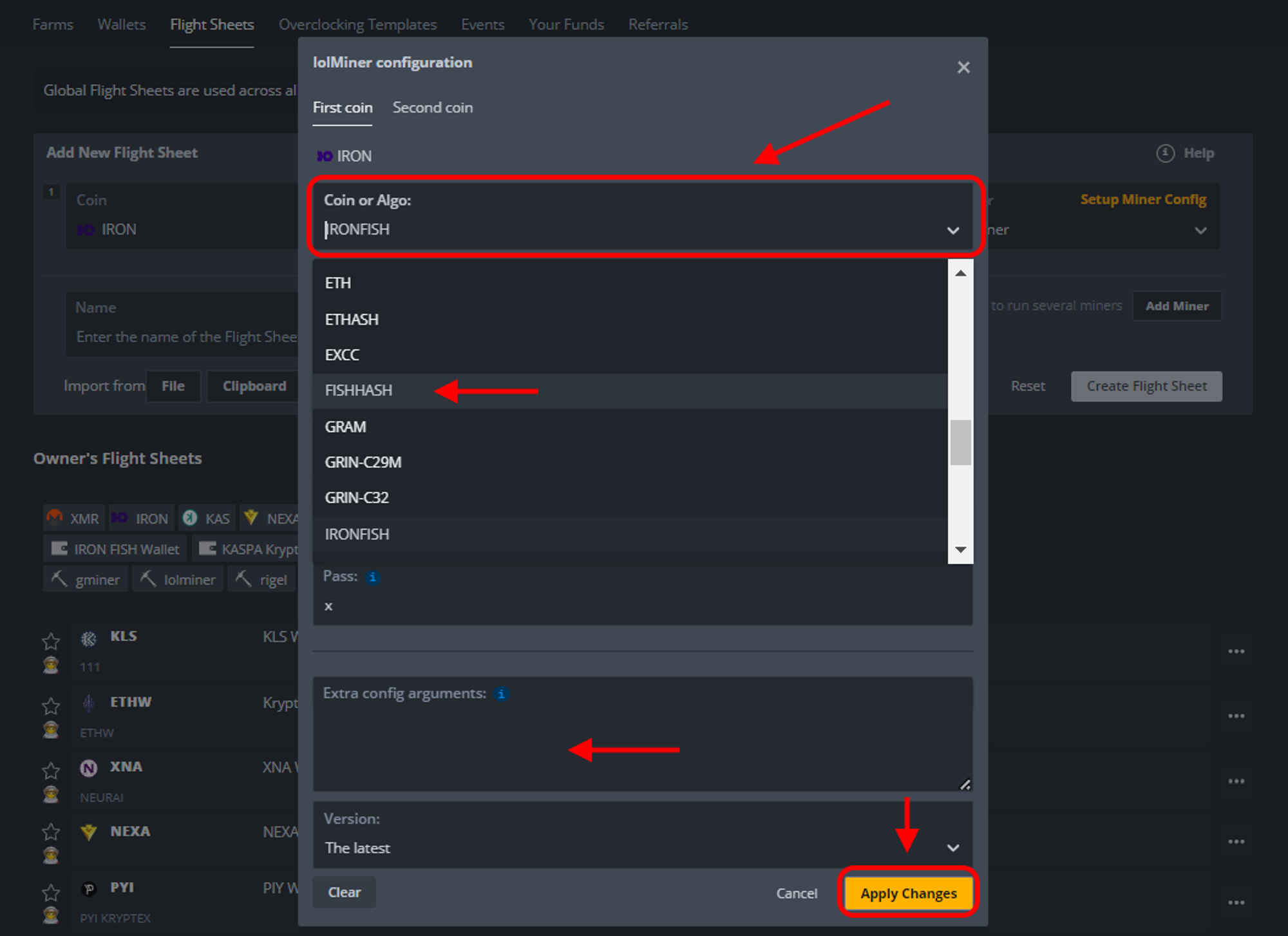Star the NEXA flight sheet
The width and height of the screenshot is (1288, 936).
point(51,832)
